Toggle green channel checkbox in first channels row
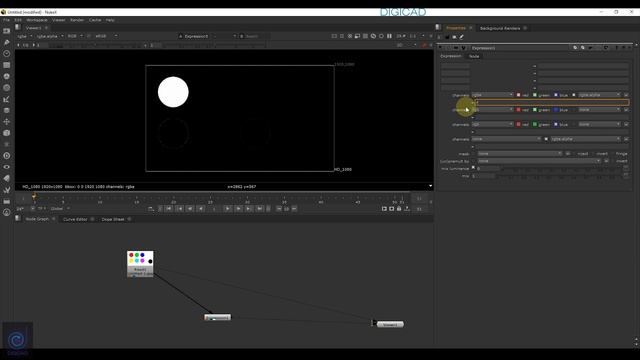Screen dimensions: 640x360 [x=535, y=95]
